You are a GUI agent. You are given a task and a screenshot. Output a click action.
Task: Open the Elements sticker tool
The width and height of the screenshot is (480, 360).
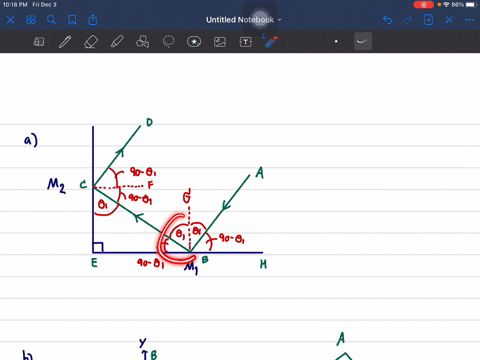coord(194,42)
